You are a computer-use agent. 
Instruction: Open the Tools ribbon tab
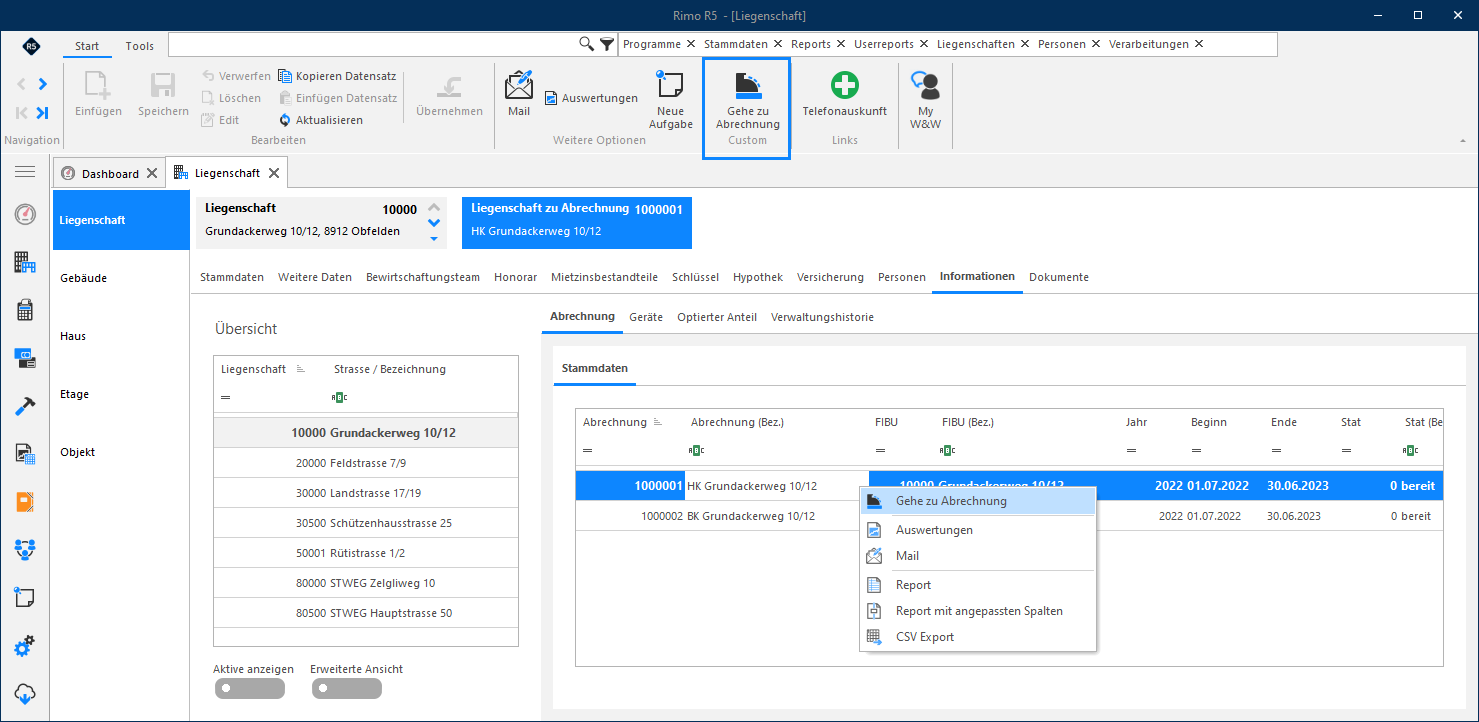140,46
